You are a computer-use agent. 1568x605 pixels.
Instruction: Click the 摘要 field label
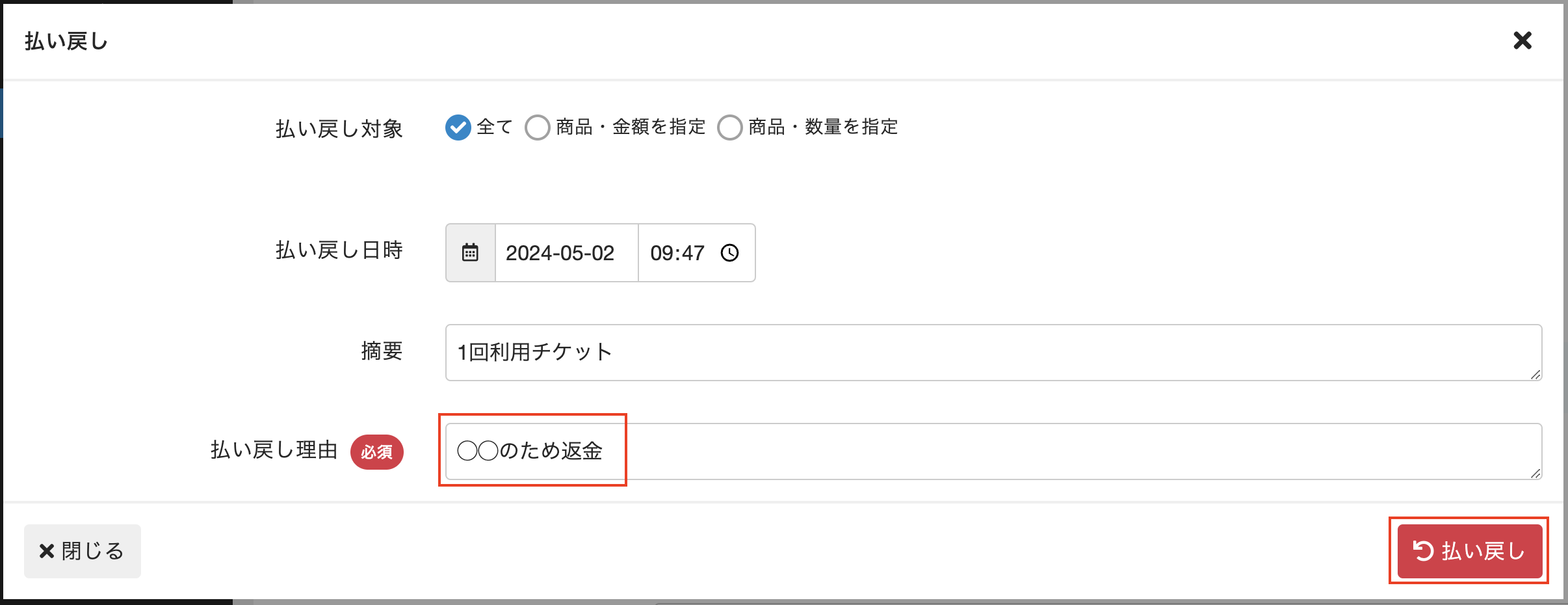pos(382,351)
